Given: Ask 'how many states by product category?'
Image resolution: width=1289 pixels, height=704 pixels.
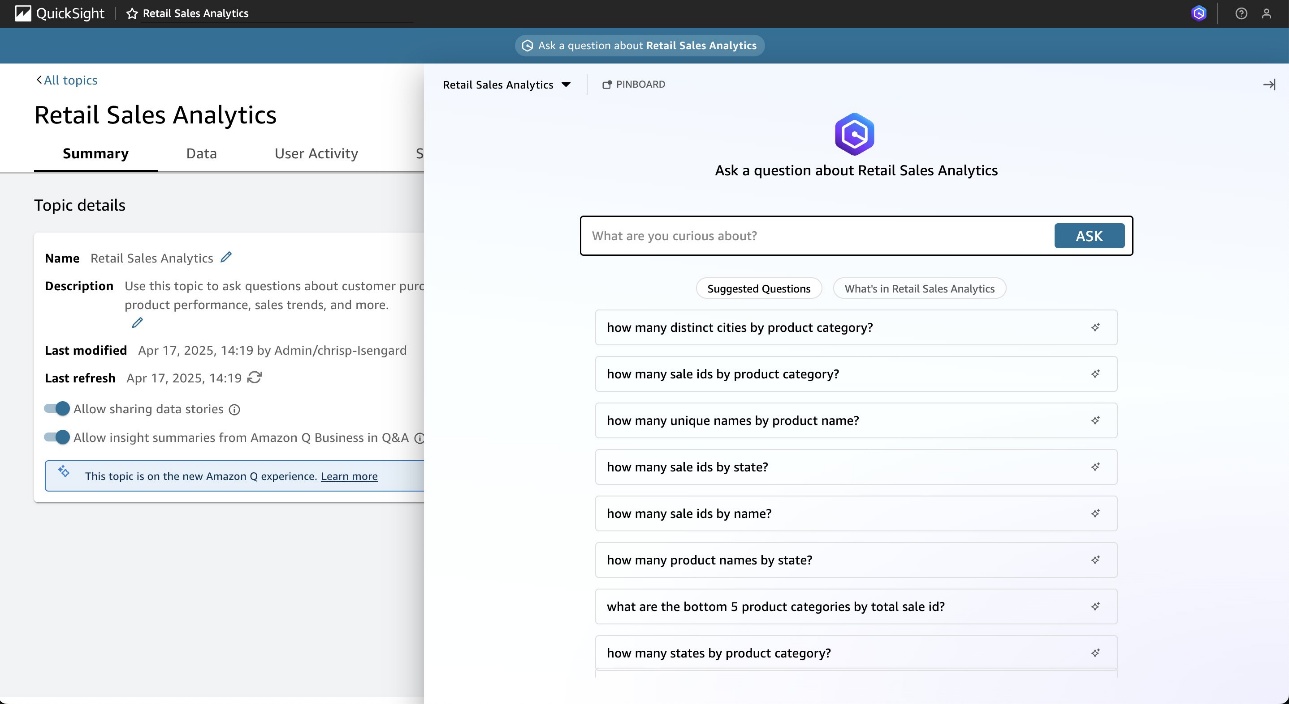Looking at the screenshot, I should pyautogui.click(x=856, y=653).
